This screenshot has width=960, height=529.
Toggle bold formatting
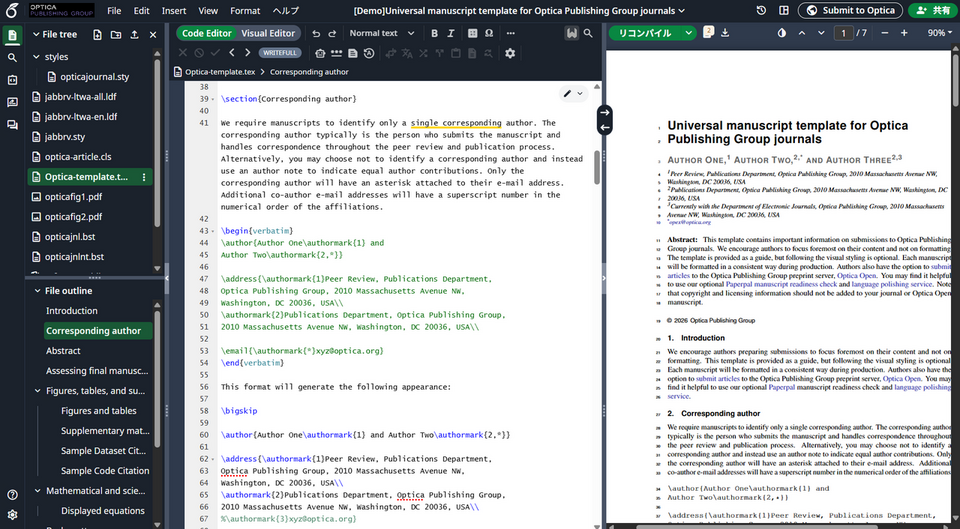click(x=435, y=33)
